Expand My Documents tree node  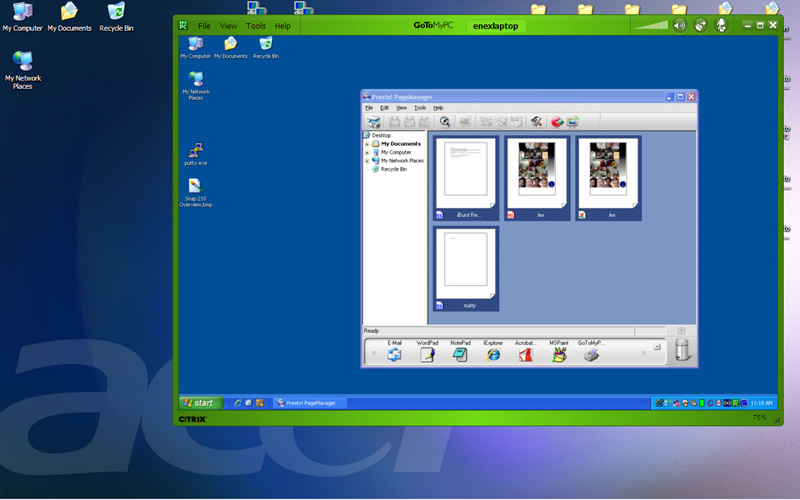point(367,144)
